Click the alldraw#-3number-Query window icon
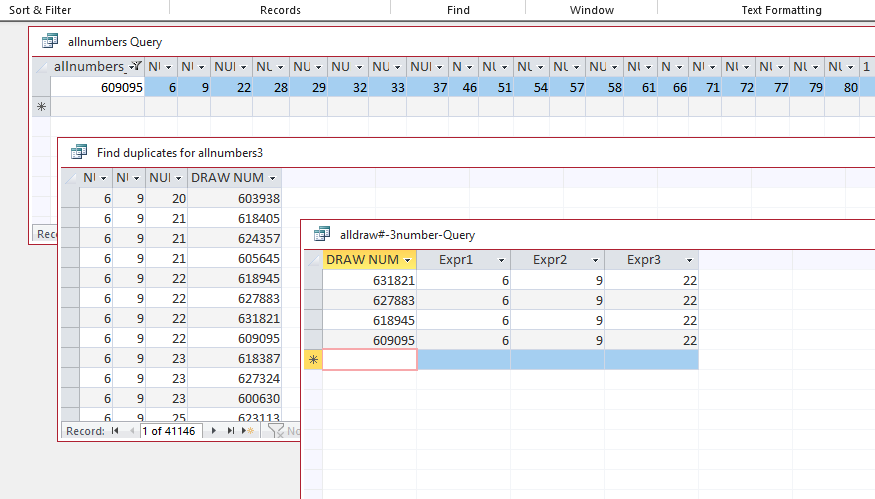The width and height of the screenshot is (875, 499). (x=322, y=234)
